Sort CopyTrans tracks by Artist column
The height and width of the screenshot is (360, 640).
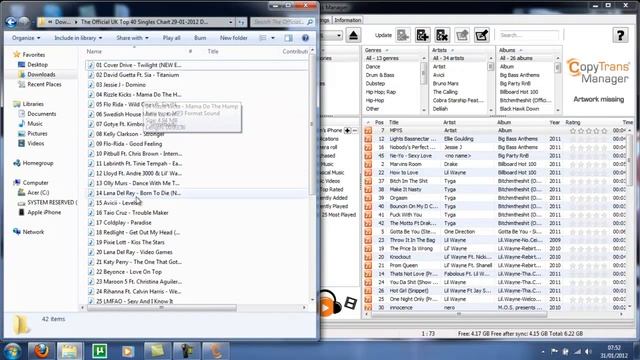[x=449, y=122]
